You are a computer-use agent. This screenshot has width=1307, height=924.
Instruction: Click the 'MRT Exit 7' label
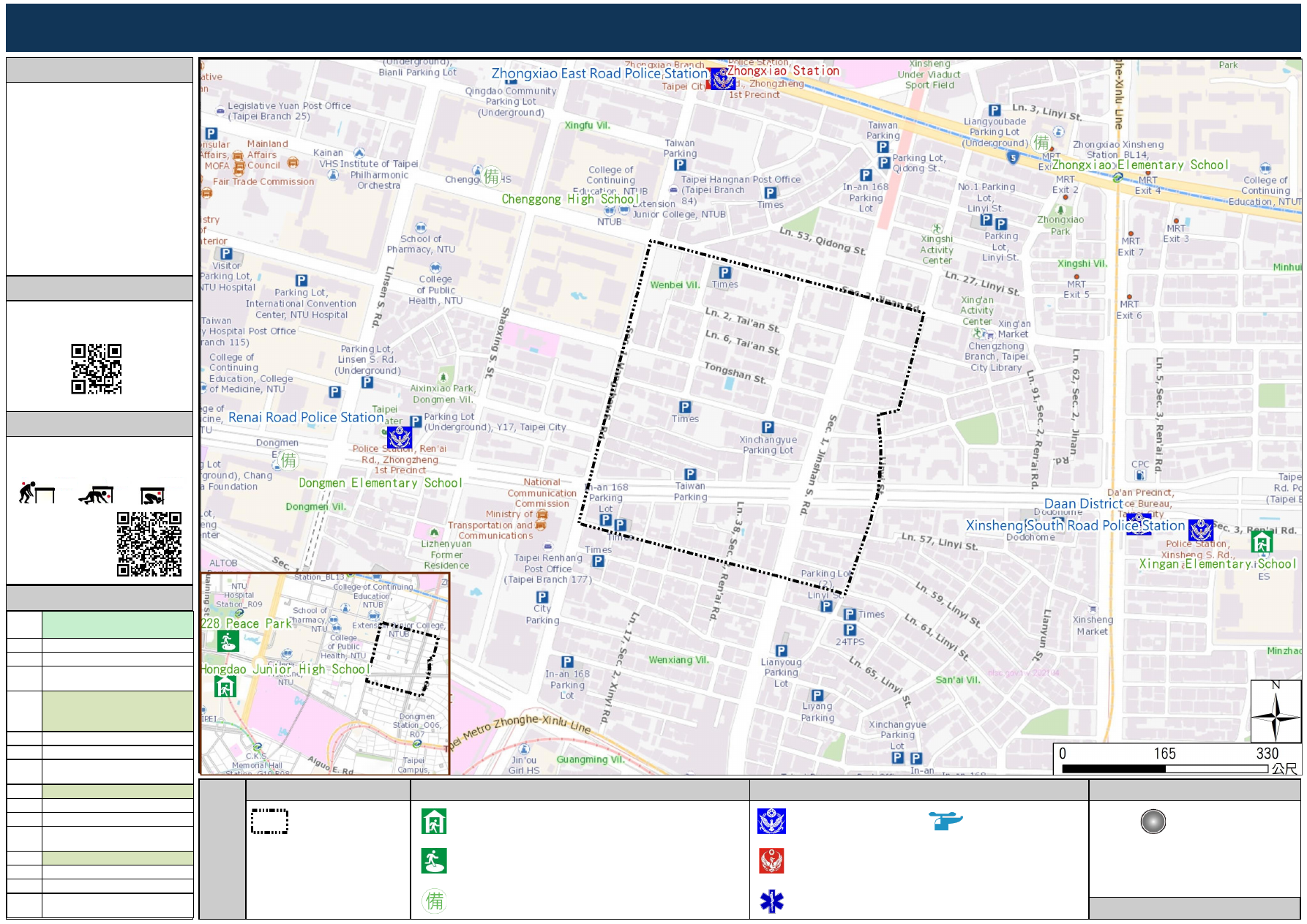(1131, 247)
